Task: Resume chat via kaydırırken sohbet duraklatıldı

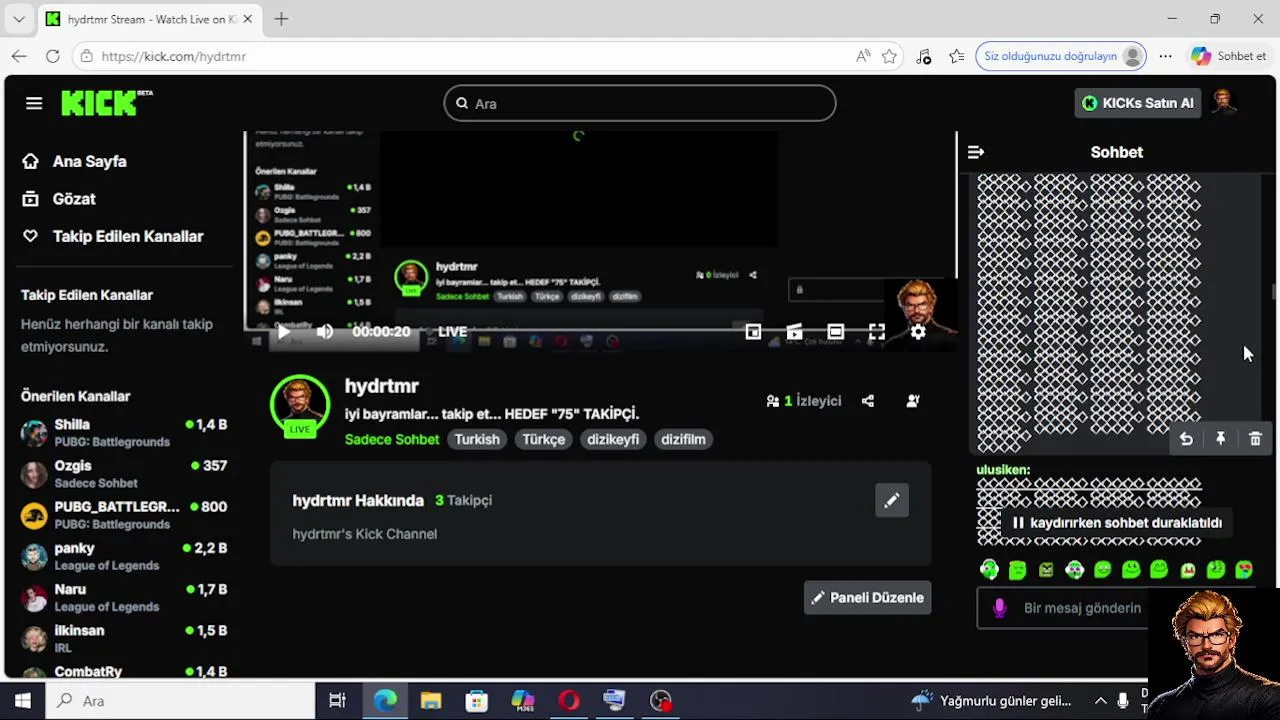Action: pyautogui.click(x=1116, y=523)
